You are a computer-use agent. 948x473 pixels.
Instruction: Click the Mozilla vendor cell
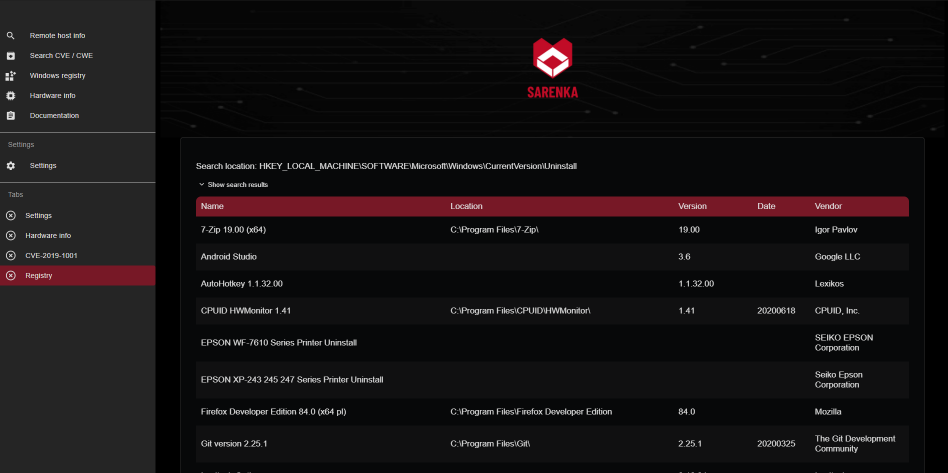[828, 411]
